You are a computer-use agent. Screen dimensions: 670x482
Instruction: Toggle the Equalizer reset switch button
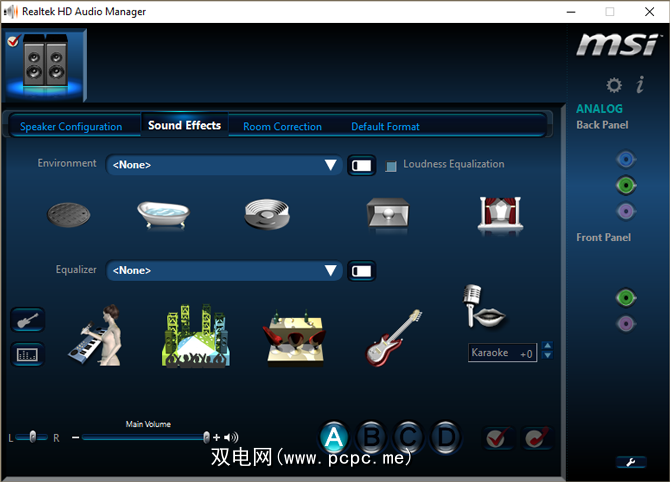pos(361,271)
